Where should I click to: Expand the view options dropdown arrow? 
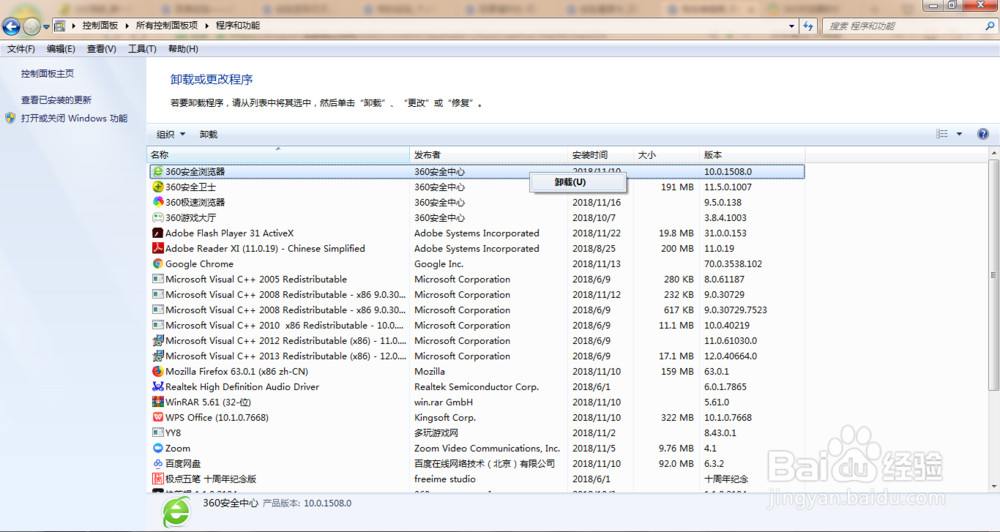coord(959,134)
